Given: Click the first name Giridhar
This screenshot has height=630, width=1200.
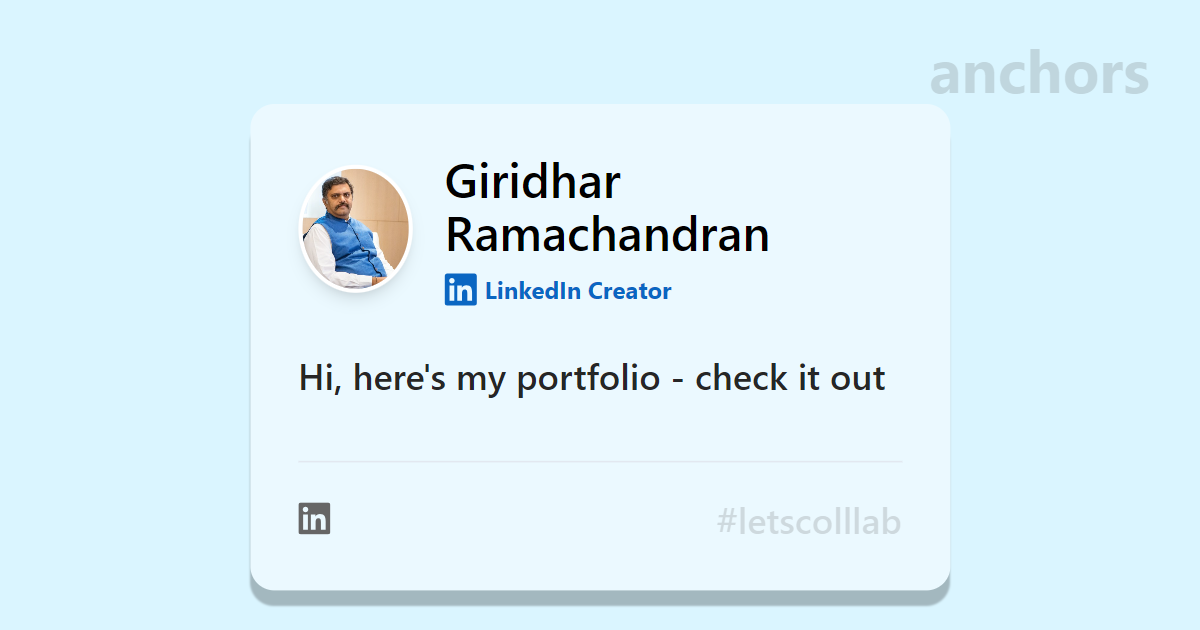Looking at the screenshot, I should [533, 182].
